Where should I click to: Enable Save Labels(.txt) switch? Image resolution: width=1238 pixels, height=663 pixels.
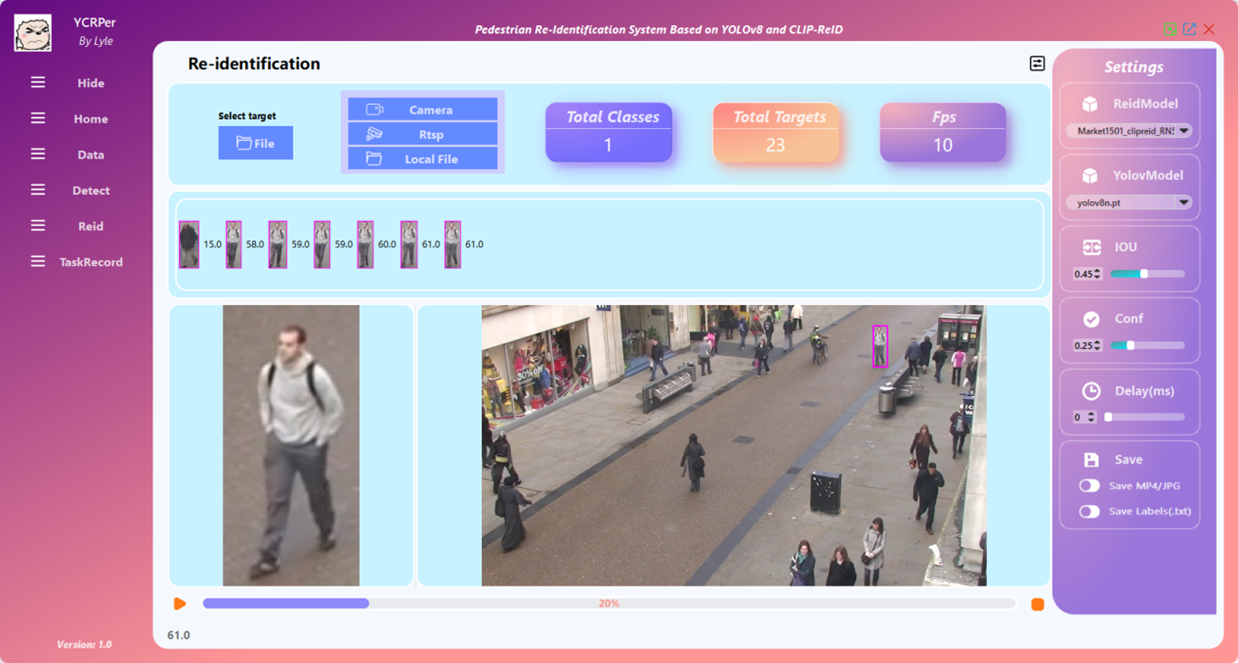[x=1089, y=512]
